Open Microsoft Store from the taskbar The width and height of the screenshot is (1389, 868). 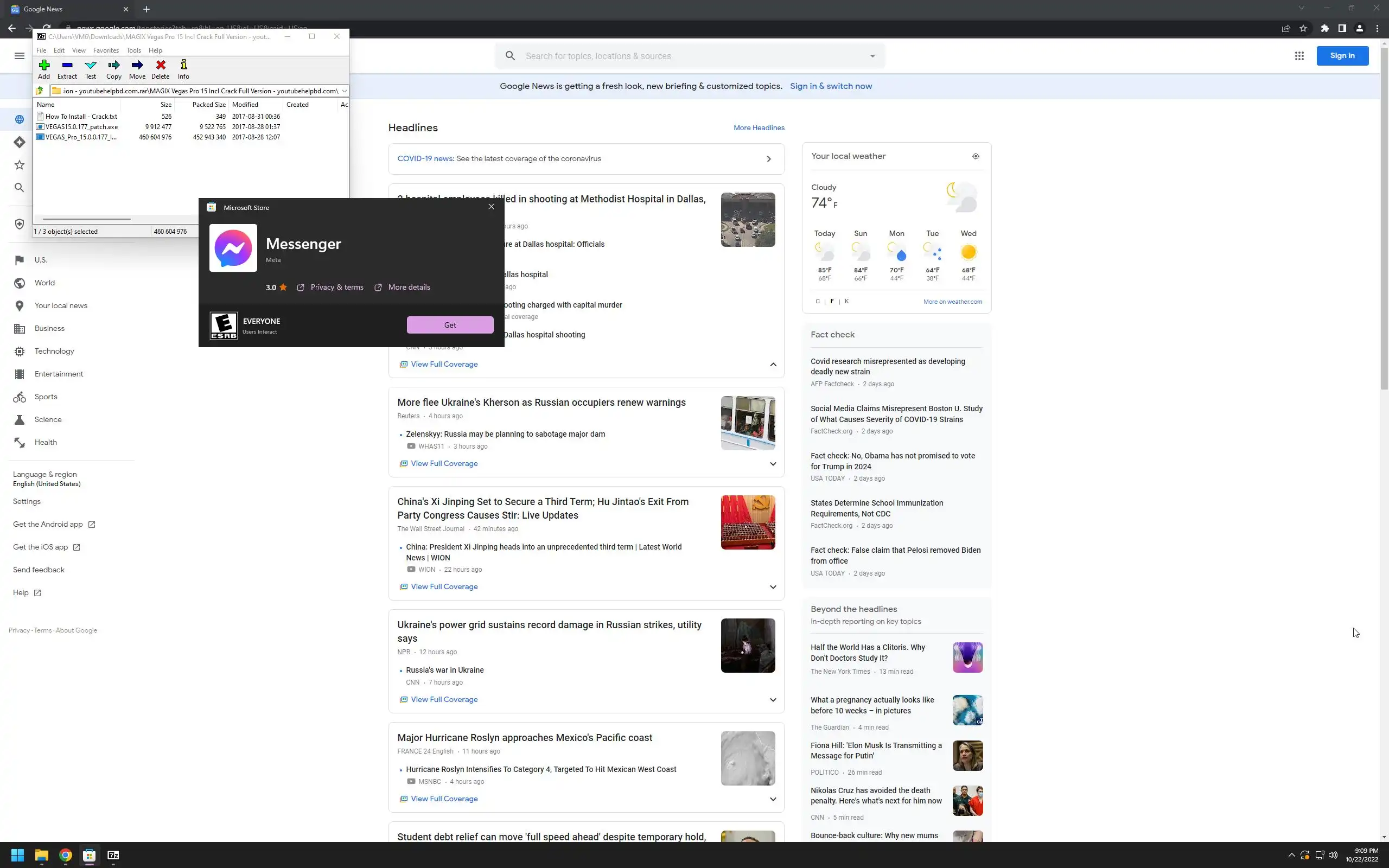pos(89,856)
